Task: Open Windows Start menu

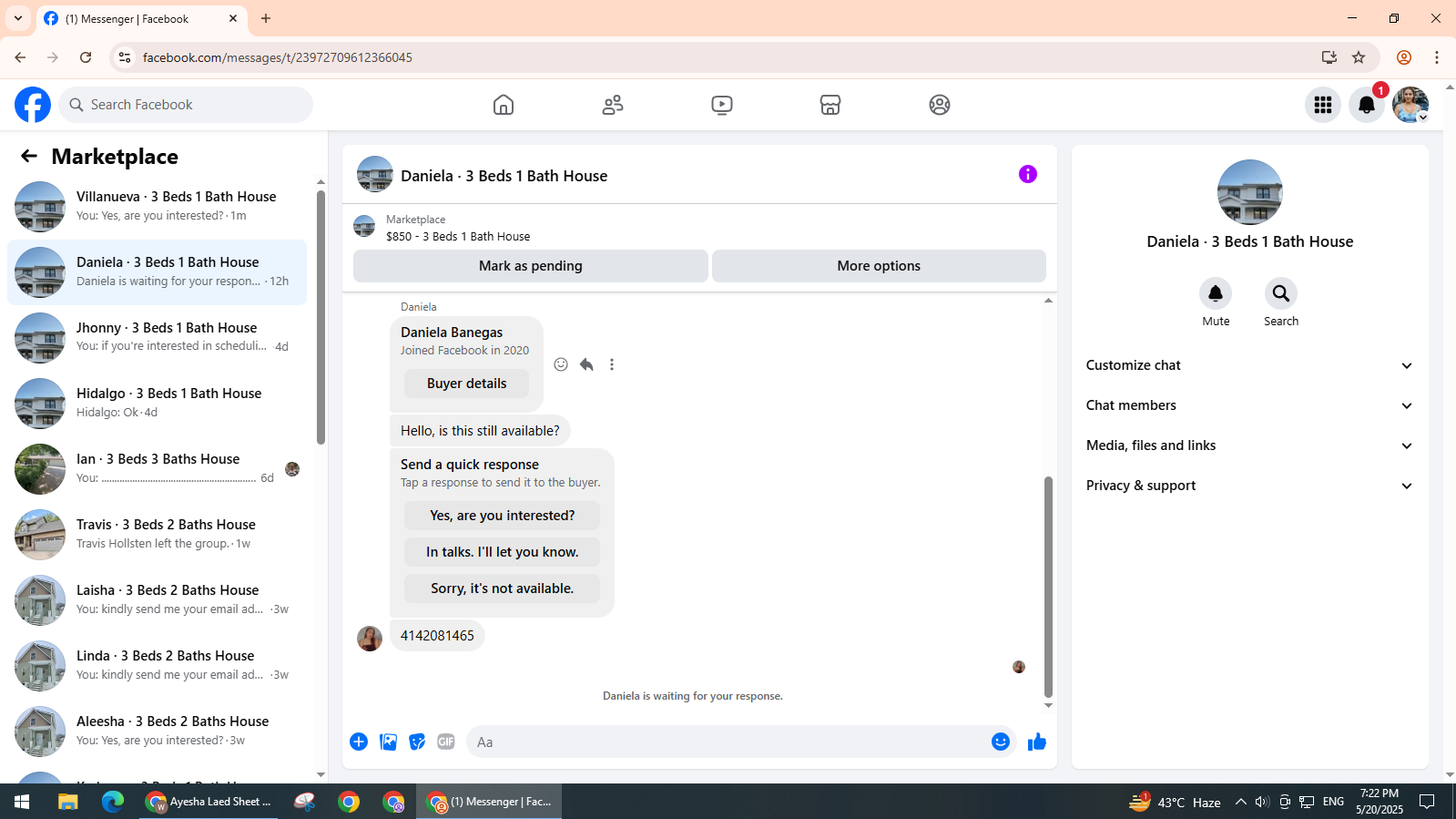Action: [x=22, y=802]
